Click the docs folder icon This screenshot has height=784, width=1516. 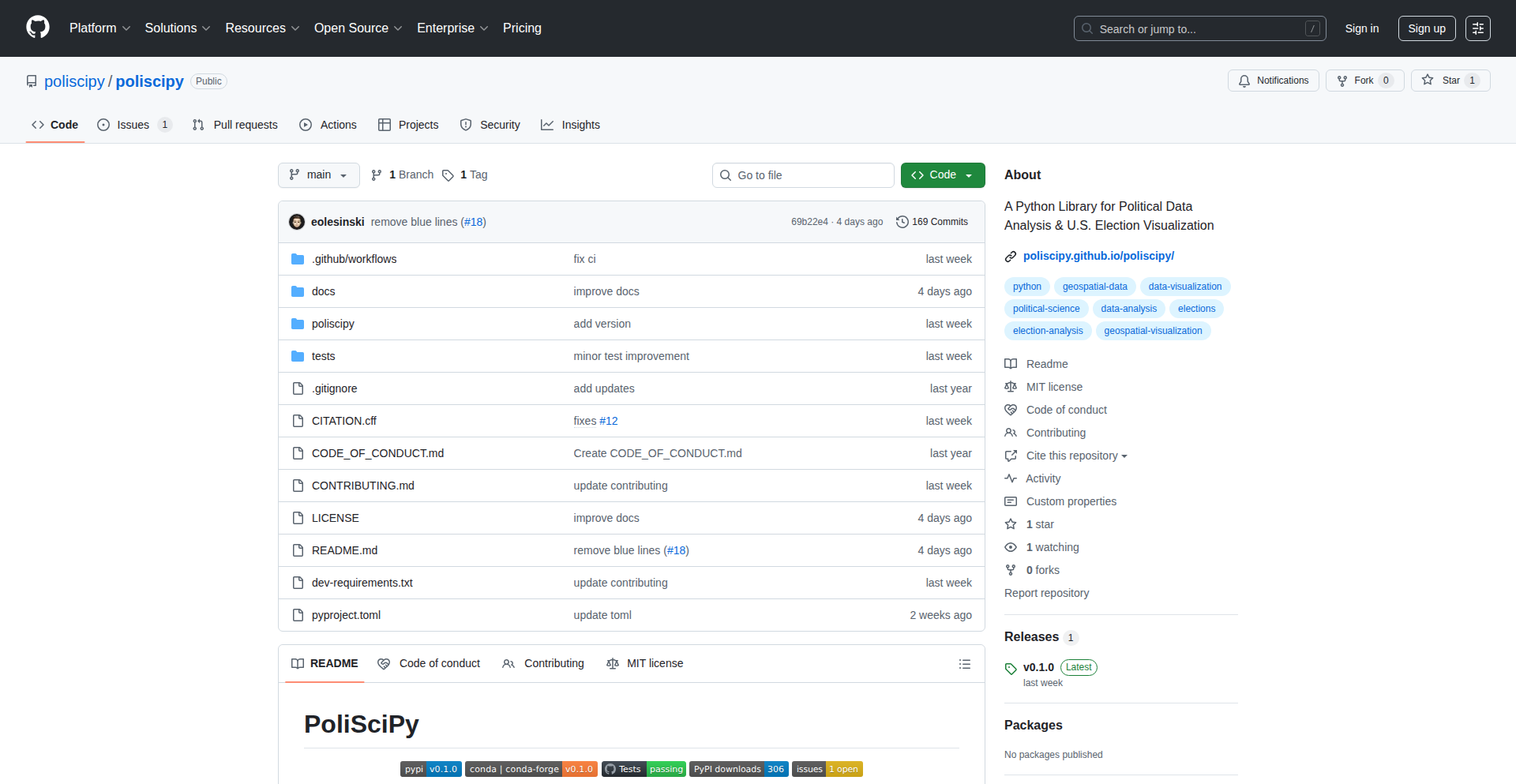[x=298, y=291]
